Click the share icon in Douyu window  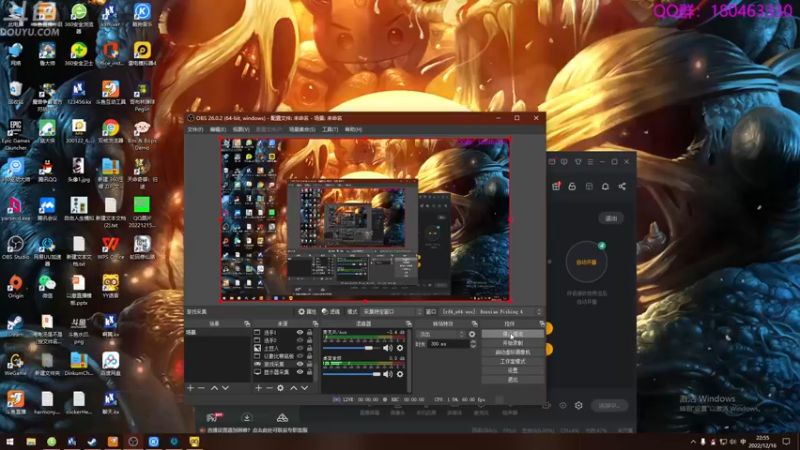pos(622,186)
